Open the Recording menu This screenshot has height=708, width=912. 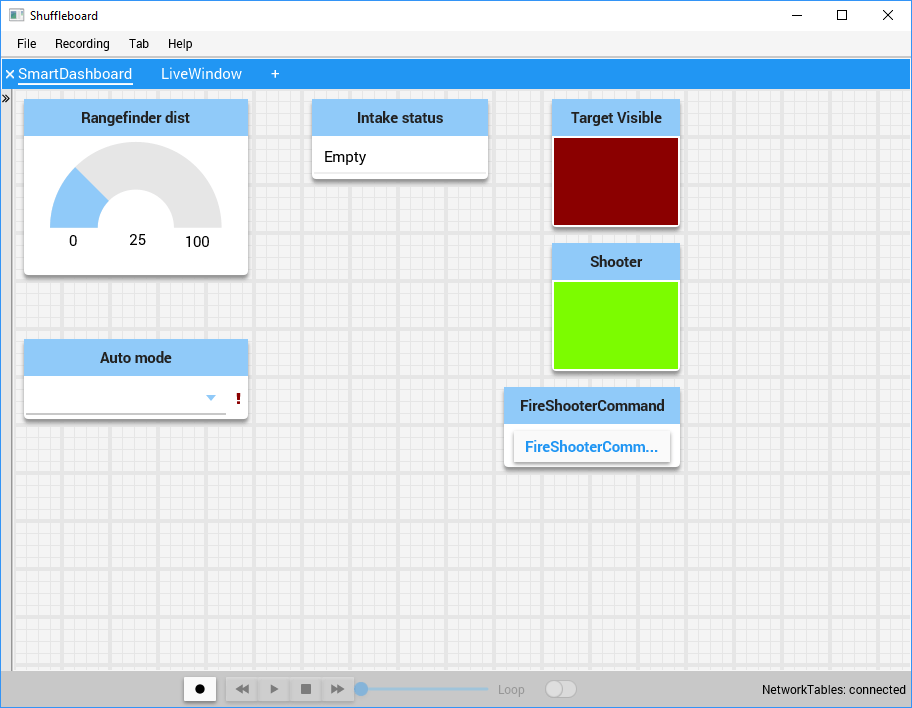(82, 43)
